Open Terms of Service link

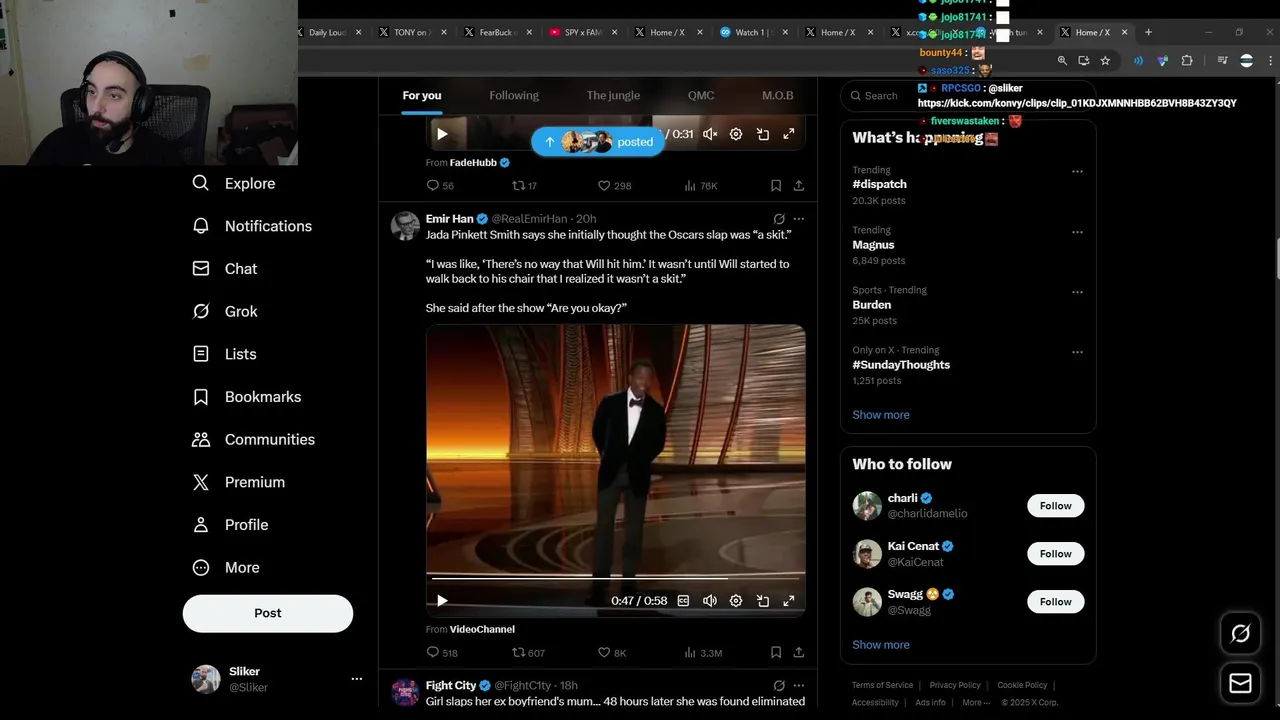point(882,685)
